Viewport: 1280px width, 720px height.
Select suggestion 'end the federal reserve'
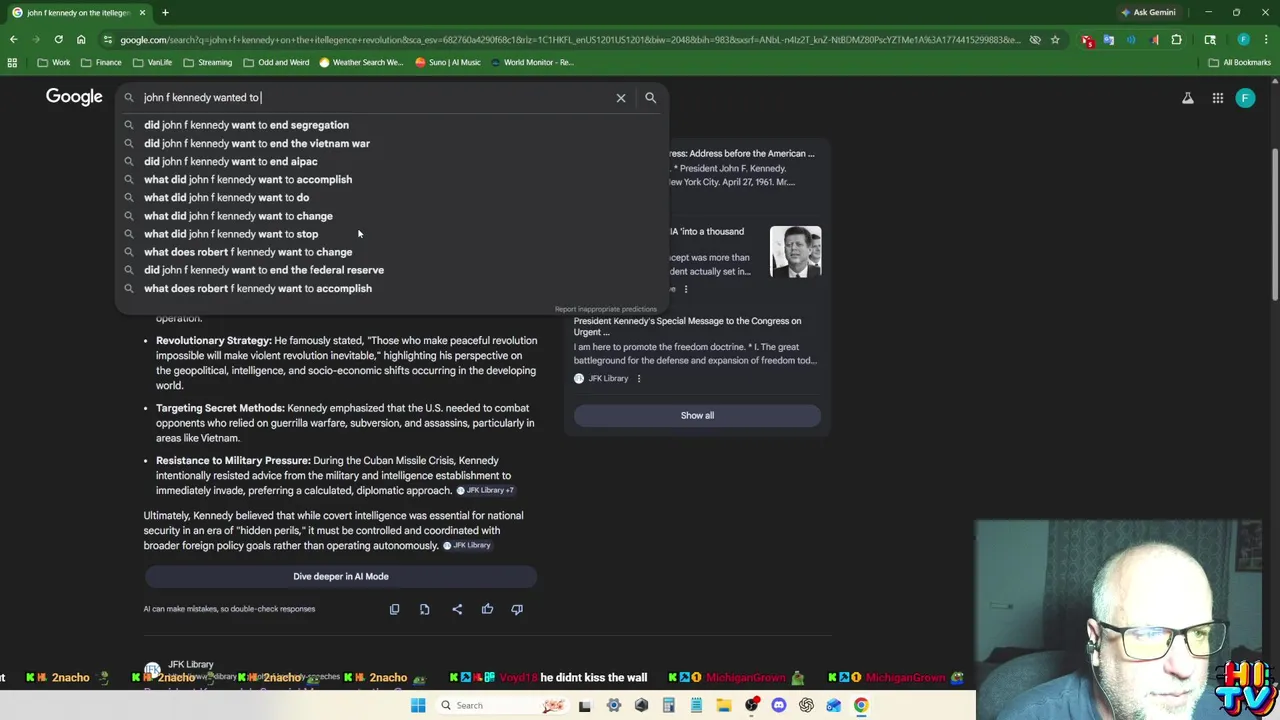click(x=390, y=270)
